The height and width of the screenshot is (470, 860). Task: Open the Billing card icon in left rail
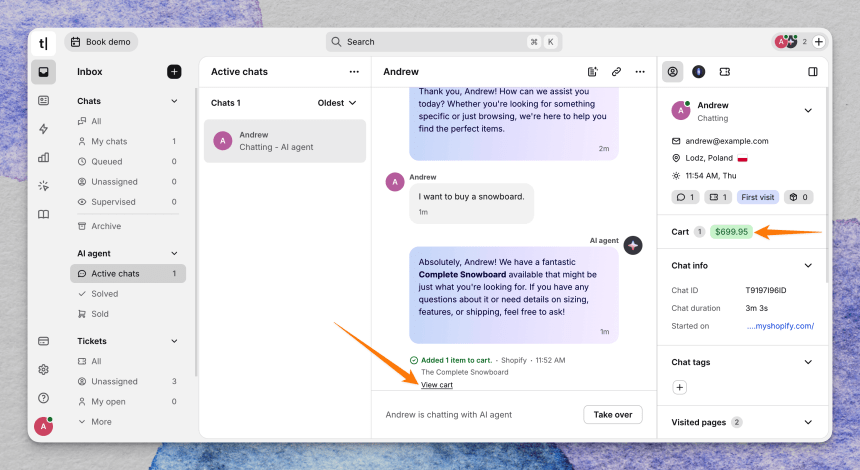(x=43, y=341)
